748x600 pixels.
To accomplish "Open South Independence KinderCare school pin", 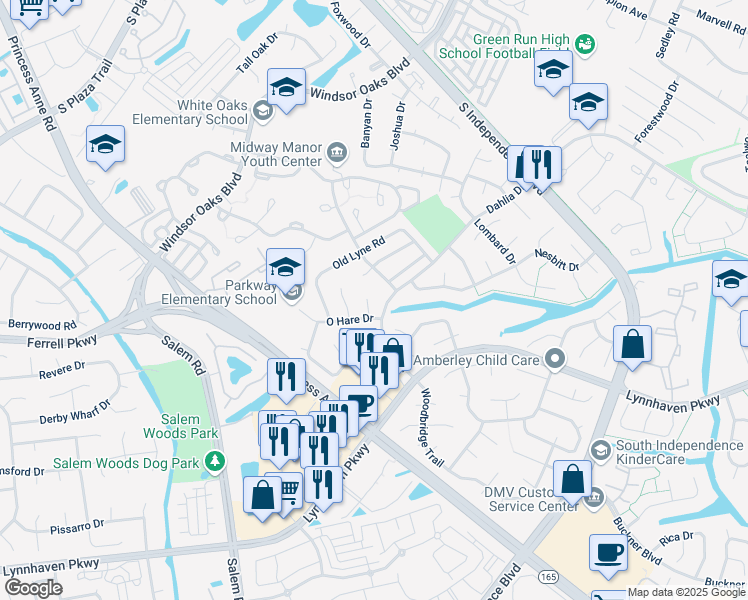I will pyautogui.click(x=601, y=451).
